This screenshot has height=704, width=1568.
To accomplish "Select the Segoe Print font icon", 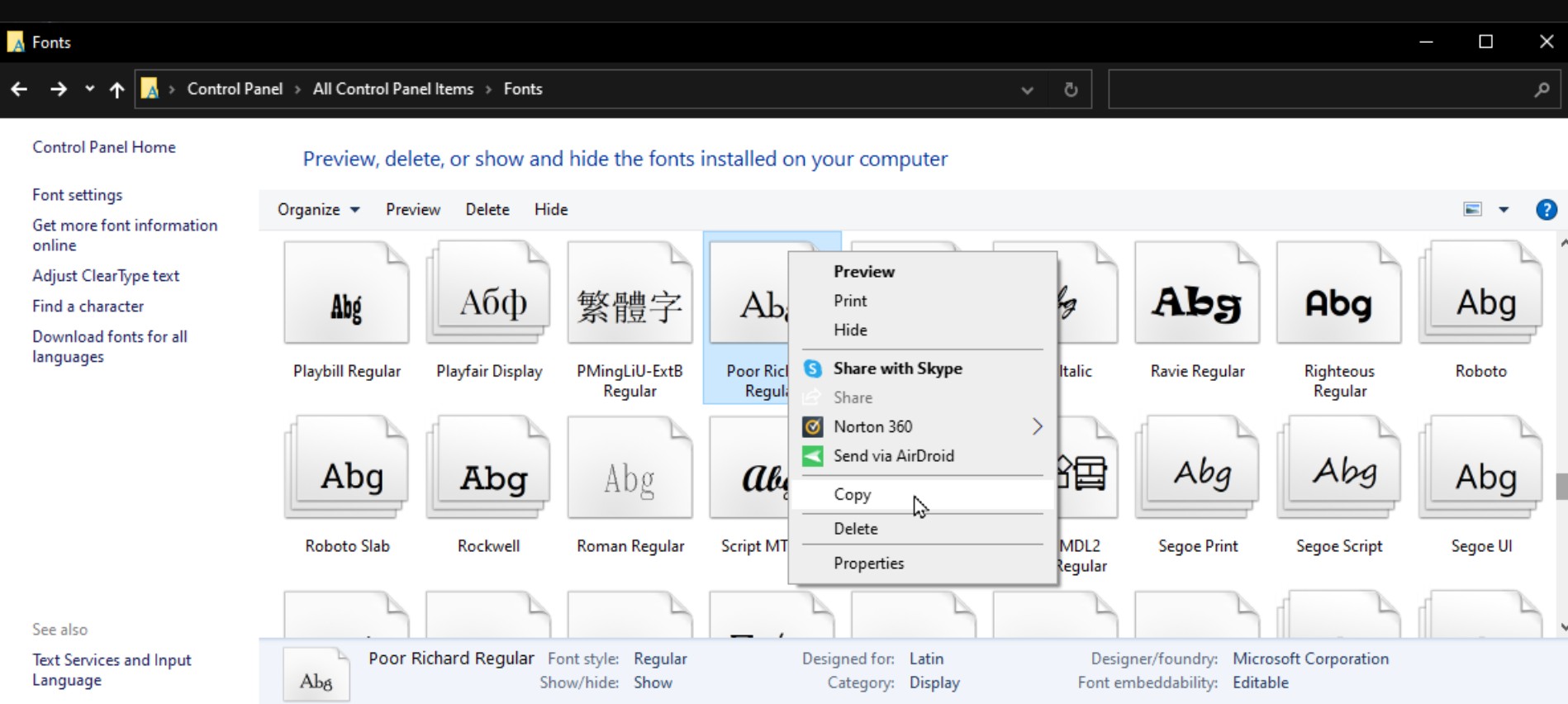I will pos(1197,468).
